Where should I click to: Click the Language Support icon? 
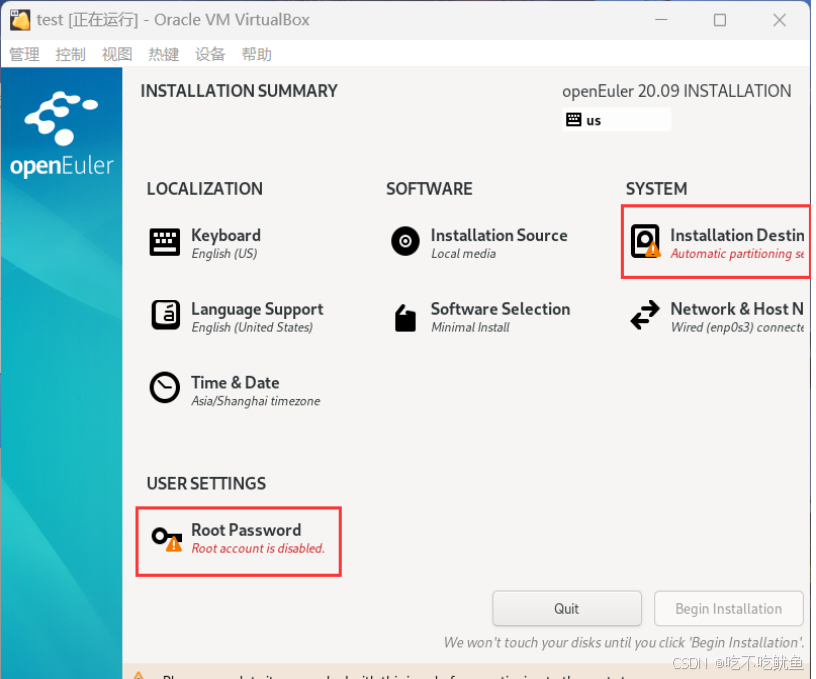(165, 315)
